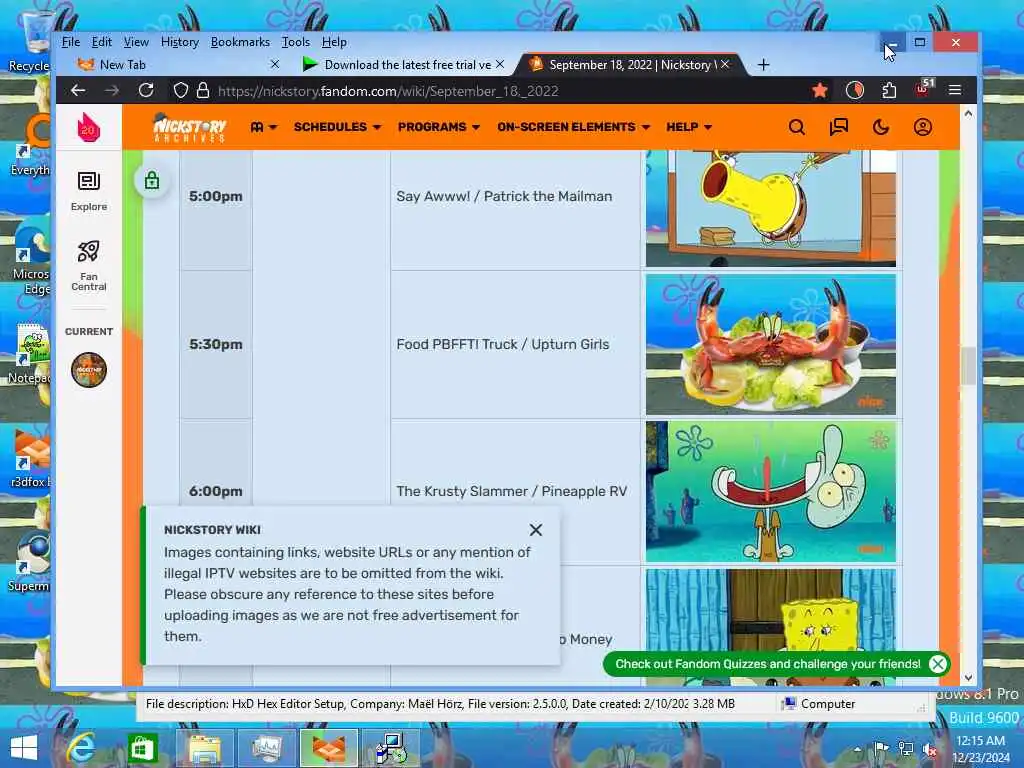Open the Food PBFFT! Truck crab thumbnail
This screenshot has width=1024, height=768.
click(x=771, y=344)
